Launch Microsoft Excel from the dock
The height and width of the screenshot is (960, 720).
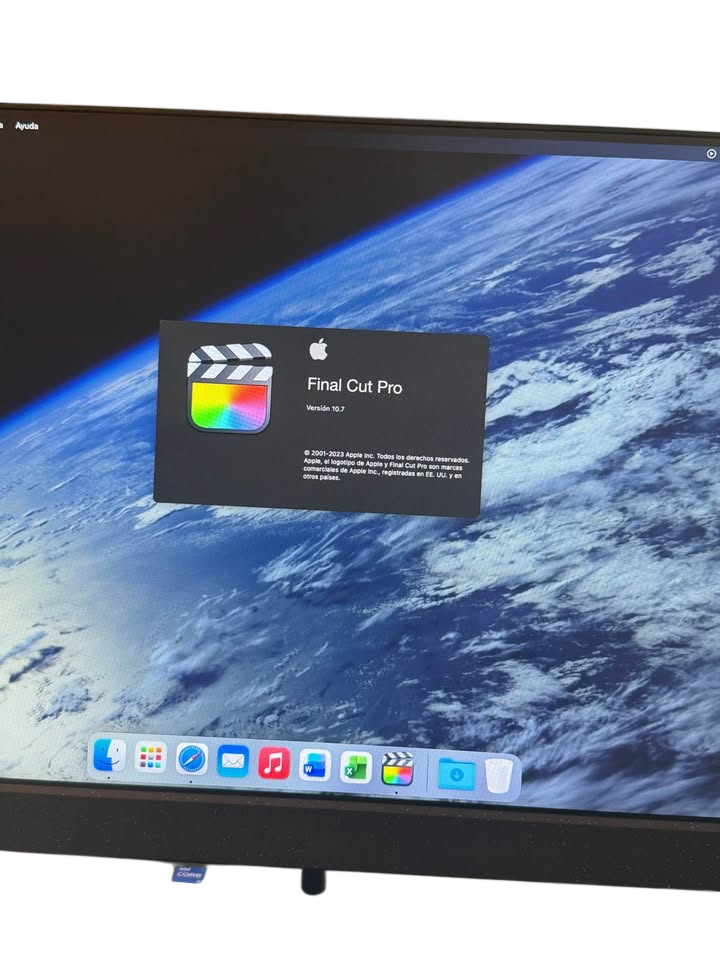356,767
